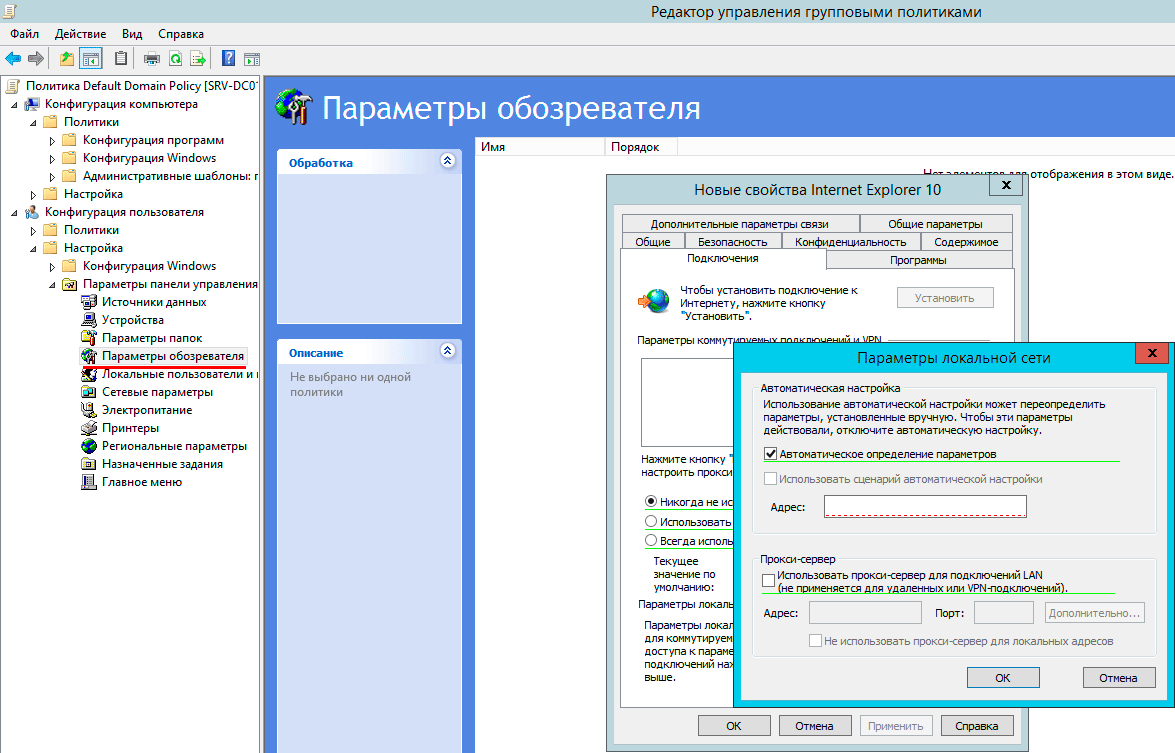Toggle Автоматическое определение параметров checkbox
Screen dimensions: 1175x753
[770, 454]
